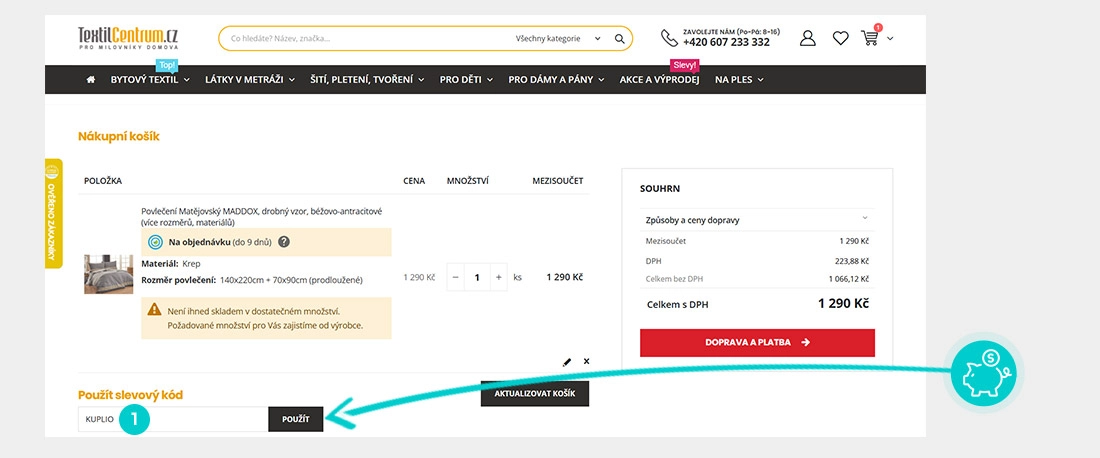Click the Použít slevový kód heading
The height and width of the screenshot is (458, 1100).
130,395
